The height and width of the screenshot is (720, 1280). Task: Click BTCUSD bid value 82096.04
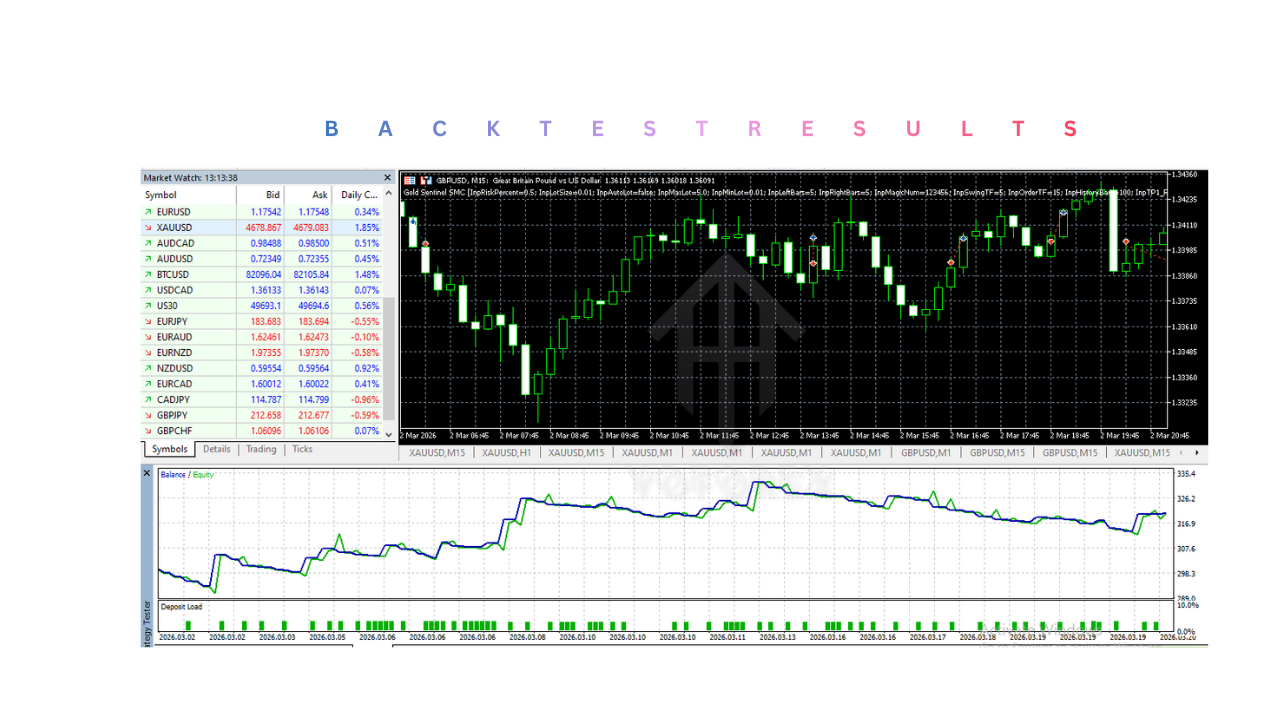(263, 274)
